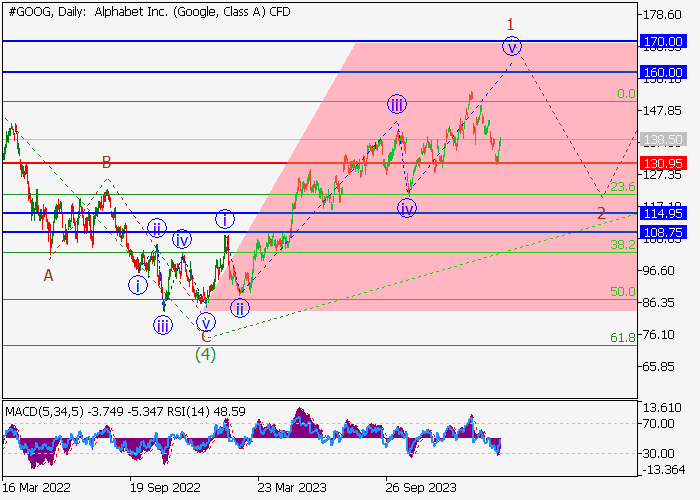
Task: Click the corrective wave B label
Action: tap(106, 162)
